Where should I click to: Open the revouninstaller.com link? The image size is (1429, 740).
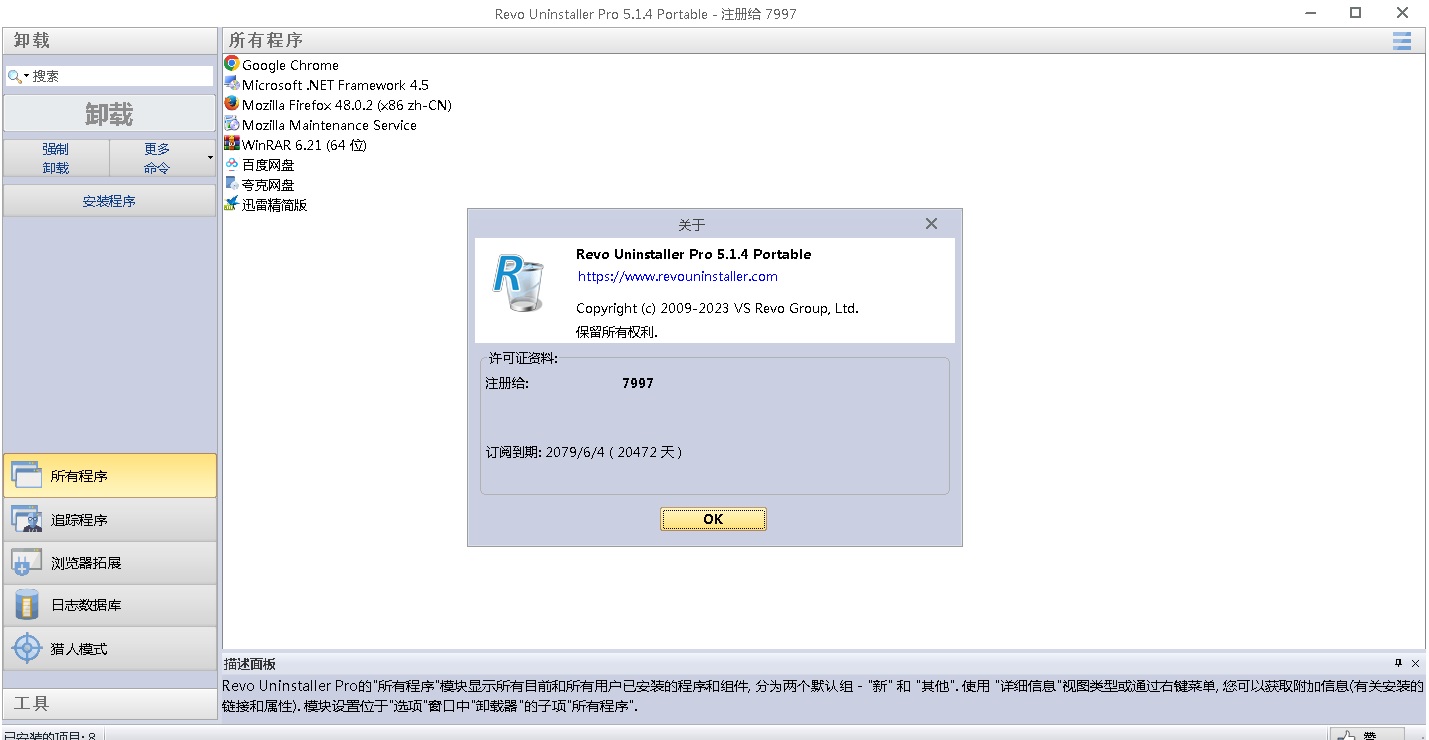[x=677, y=277]
